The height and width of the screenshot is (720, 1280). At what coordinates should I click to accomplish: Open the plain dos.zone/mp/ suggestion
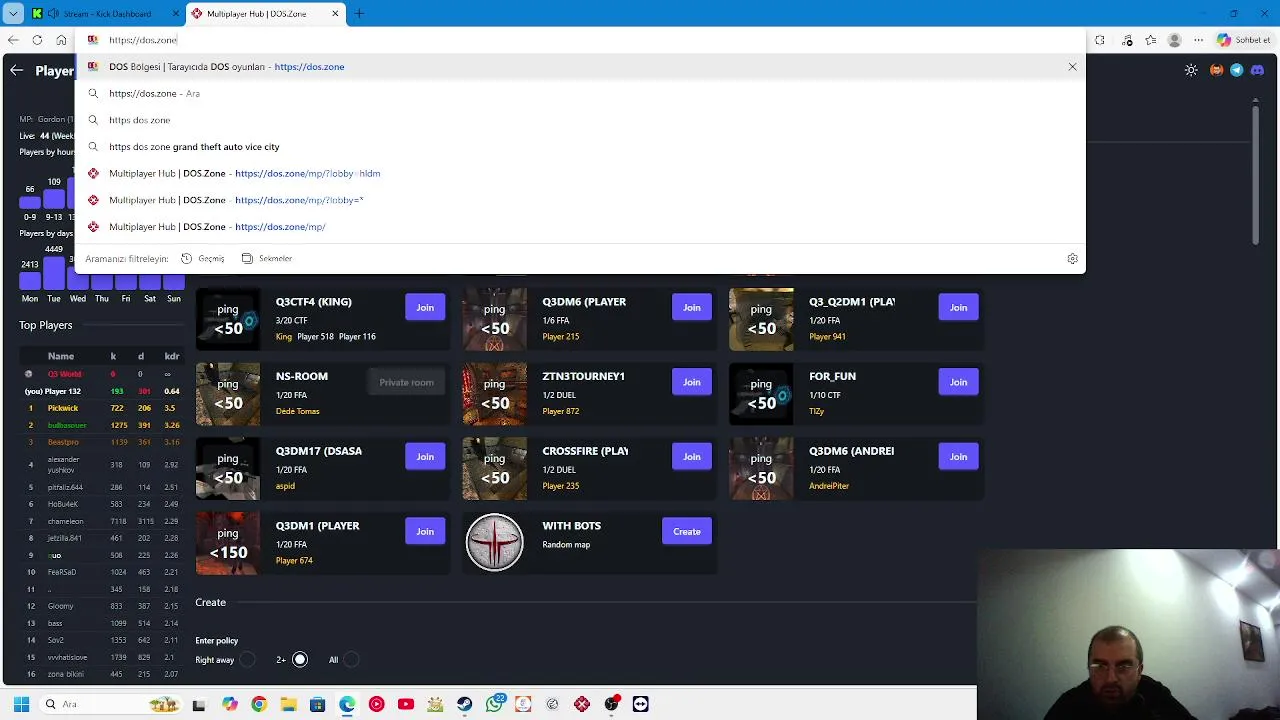[580, 227]
